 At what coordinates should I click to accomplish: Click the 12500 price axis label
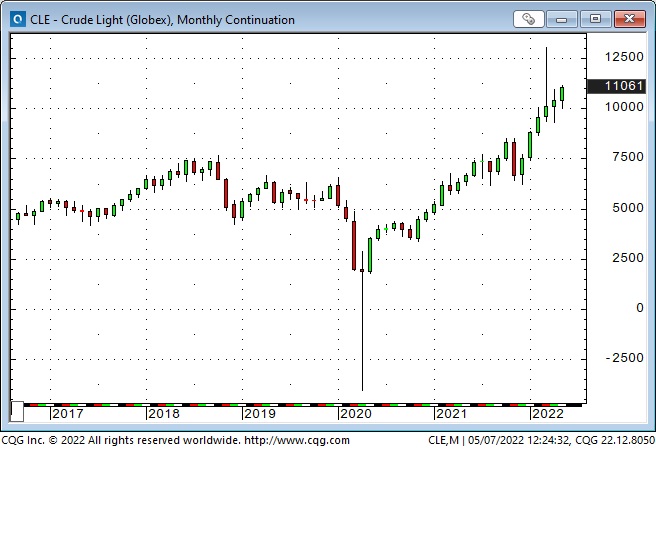tap(624, 57)
